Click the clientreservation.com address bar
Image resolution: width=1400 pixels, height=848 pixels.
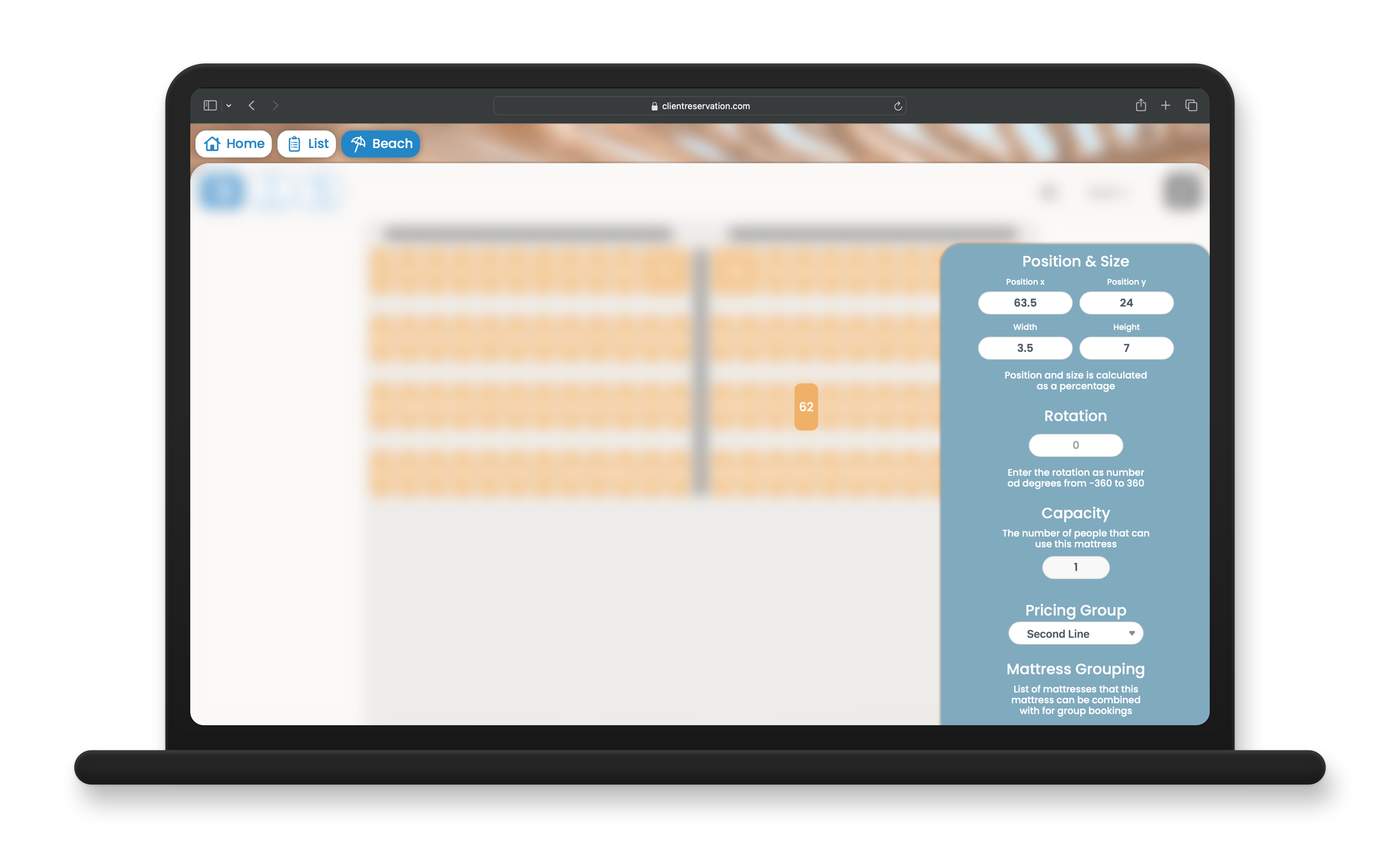[x=699, y=106]
